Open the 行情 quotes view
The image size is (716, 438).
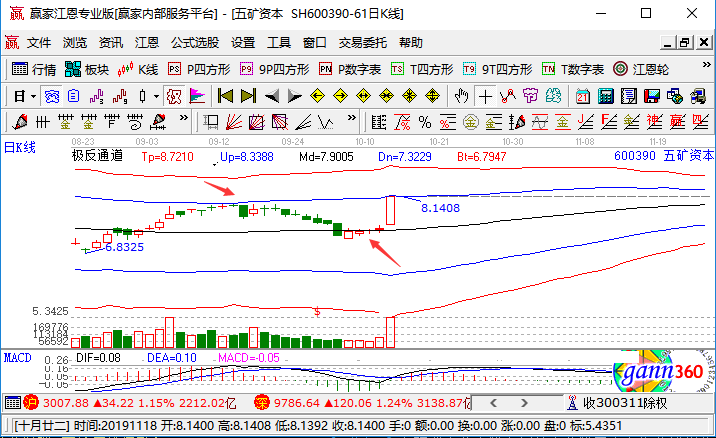[x=33, y=69]
